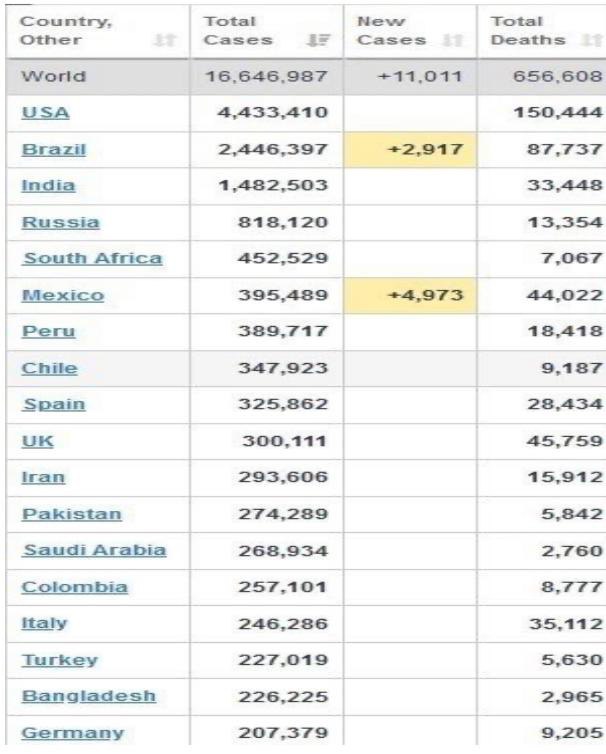The image size is (606, 754).
Task: Sort table using New Cases arrows
Action: 452,40
